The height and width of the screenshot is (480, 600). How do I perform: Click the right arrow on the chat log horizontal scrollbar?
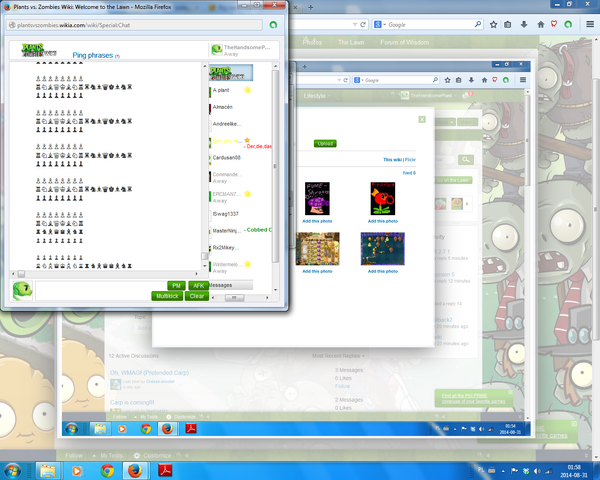pyautogui.click(x=197, y=274)
